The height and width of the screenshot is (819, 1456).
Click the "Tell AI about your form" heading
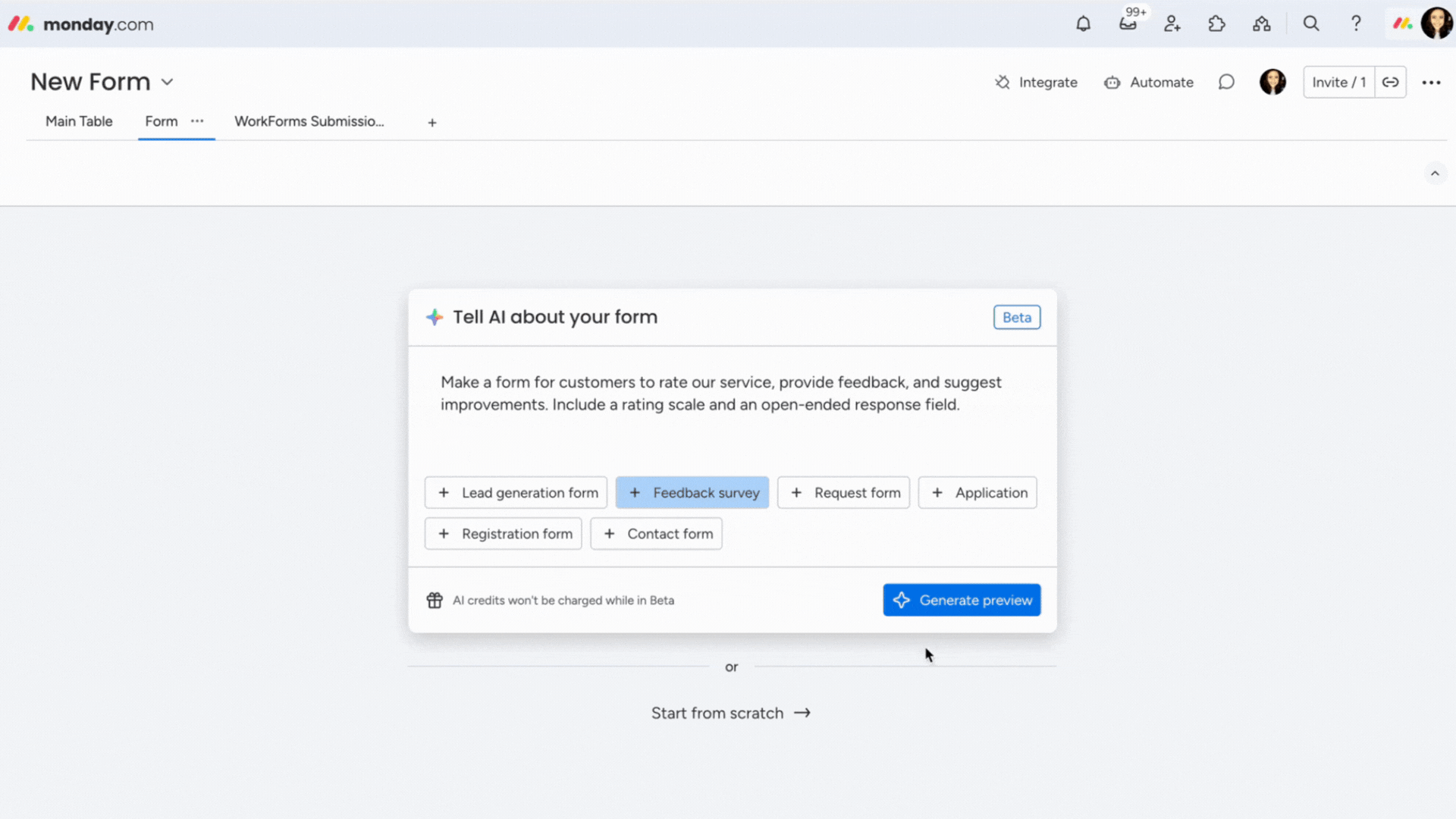pos(555,317)
